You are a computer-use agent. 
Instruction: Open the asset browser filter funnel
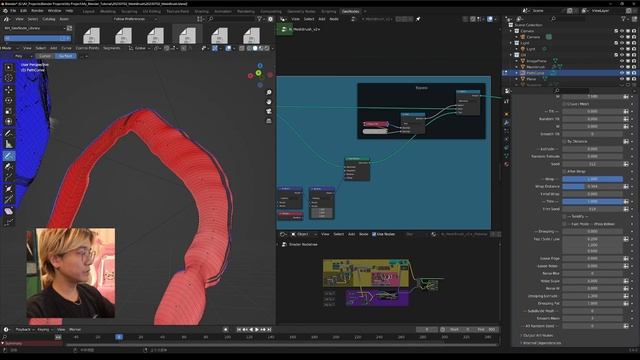pos(259,19)
